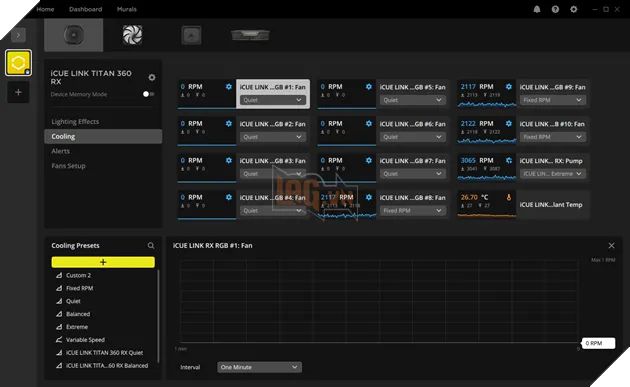Select the flat bar-shaped device thumbnail
The width and height of the screenshot is (630, 387).
250,35
